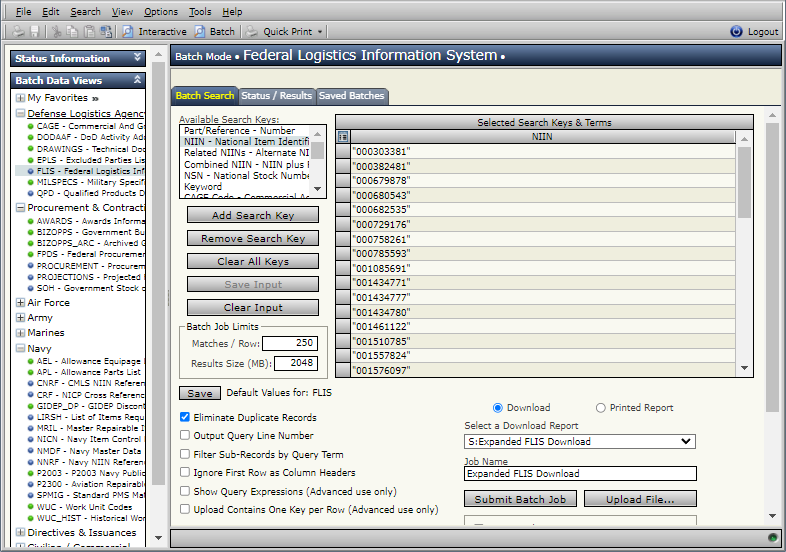The height and width of the screenshot is (552, 786).
Task: Click the scissors cut icon
Action: [x=57, y=32]
